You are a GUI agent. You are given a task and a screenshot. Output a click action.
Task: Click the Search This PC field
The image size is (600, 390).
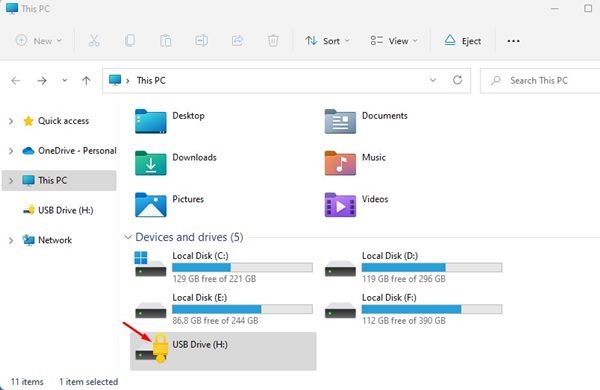click(x=540, y=80)
